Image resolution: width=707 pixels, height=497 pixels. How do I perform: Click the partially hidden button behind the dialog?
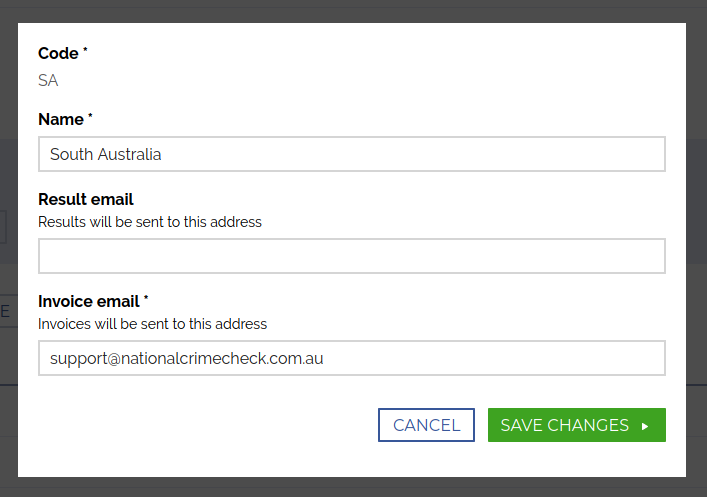coord(7,311)
